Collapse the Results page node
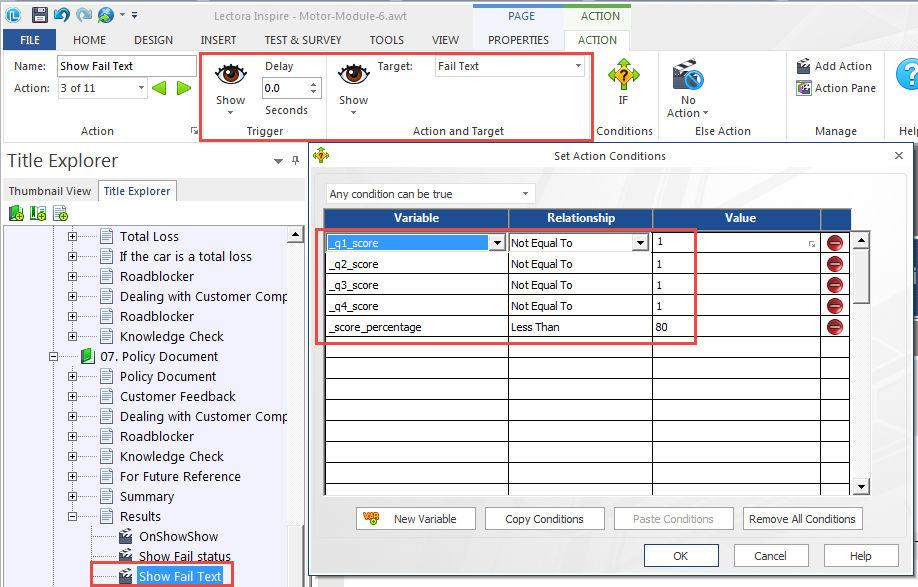Viewport: 918px width, 587px height. click(73, 516)
